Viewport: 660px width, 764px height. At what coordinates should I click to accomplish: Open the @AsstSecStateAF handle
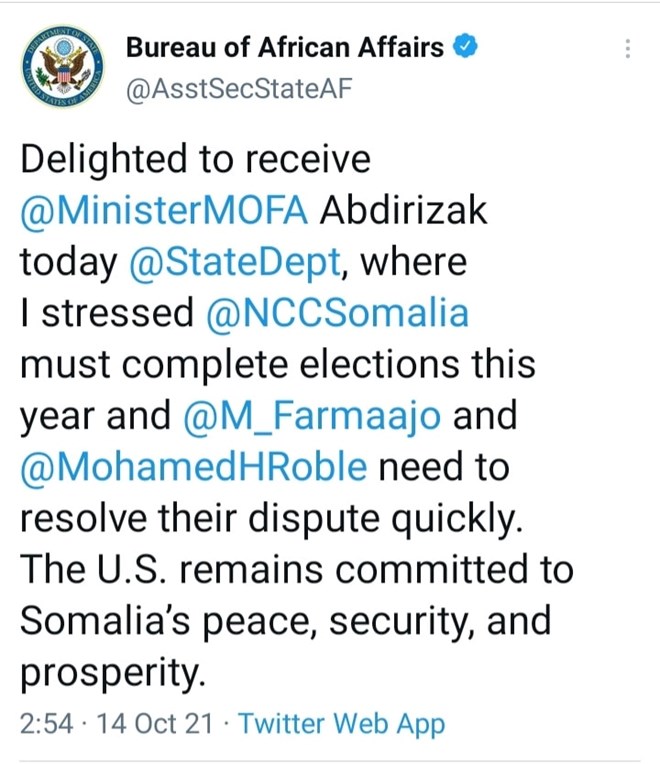(239, 88)
